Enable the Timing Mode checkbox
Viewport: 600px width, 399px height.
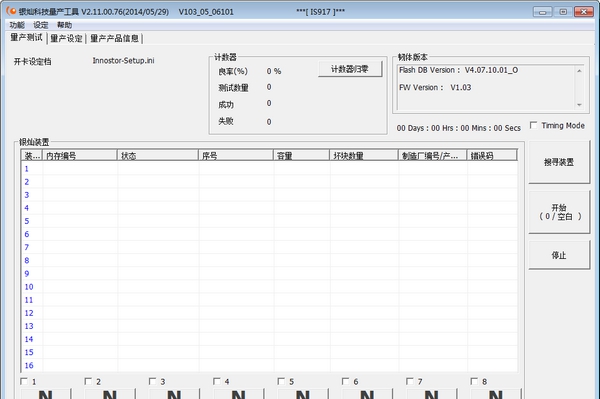[533, 125]
